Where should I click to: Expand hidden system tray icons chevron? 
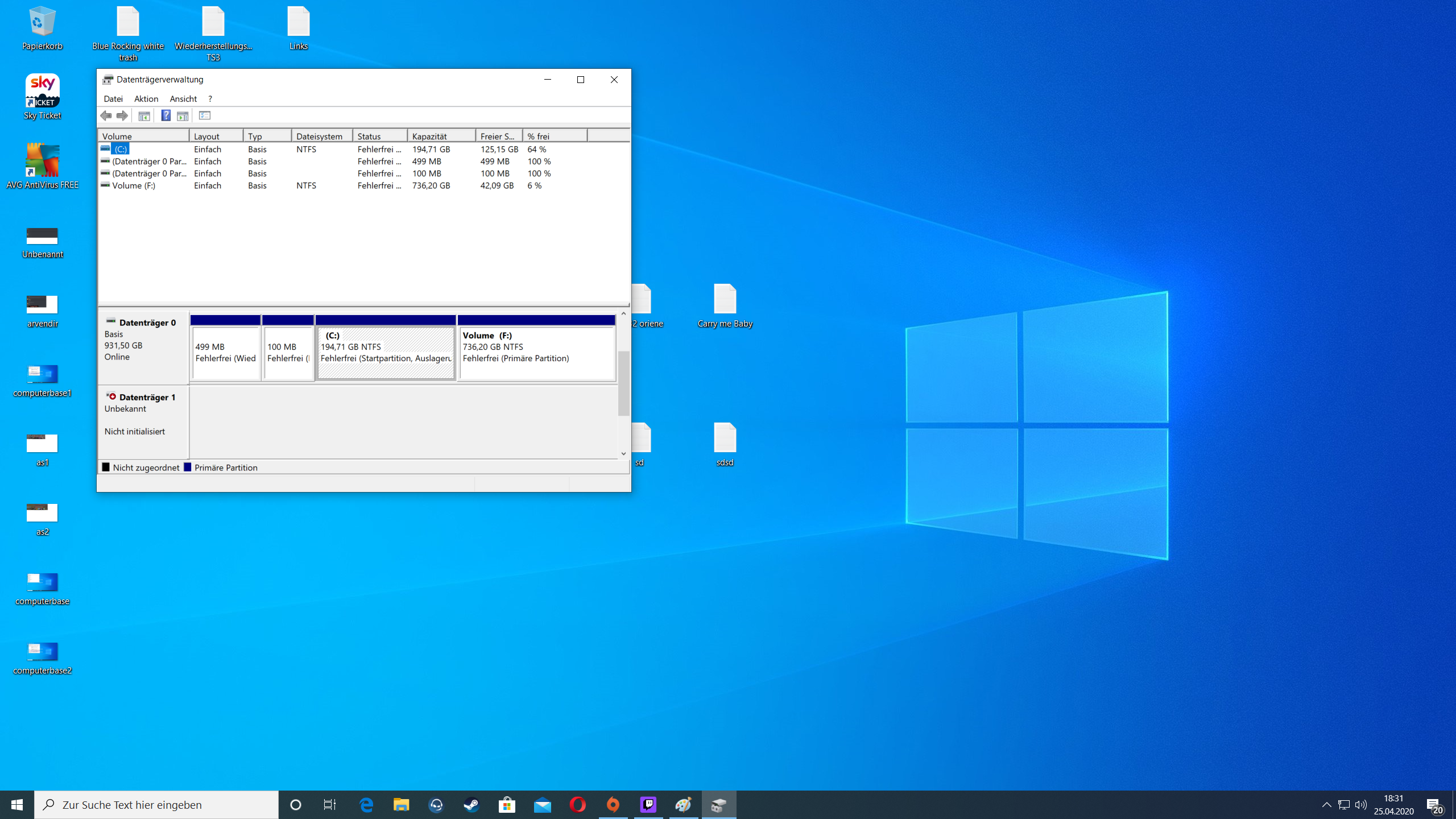tap(1326, 804)
